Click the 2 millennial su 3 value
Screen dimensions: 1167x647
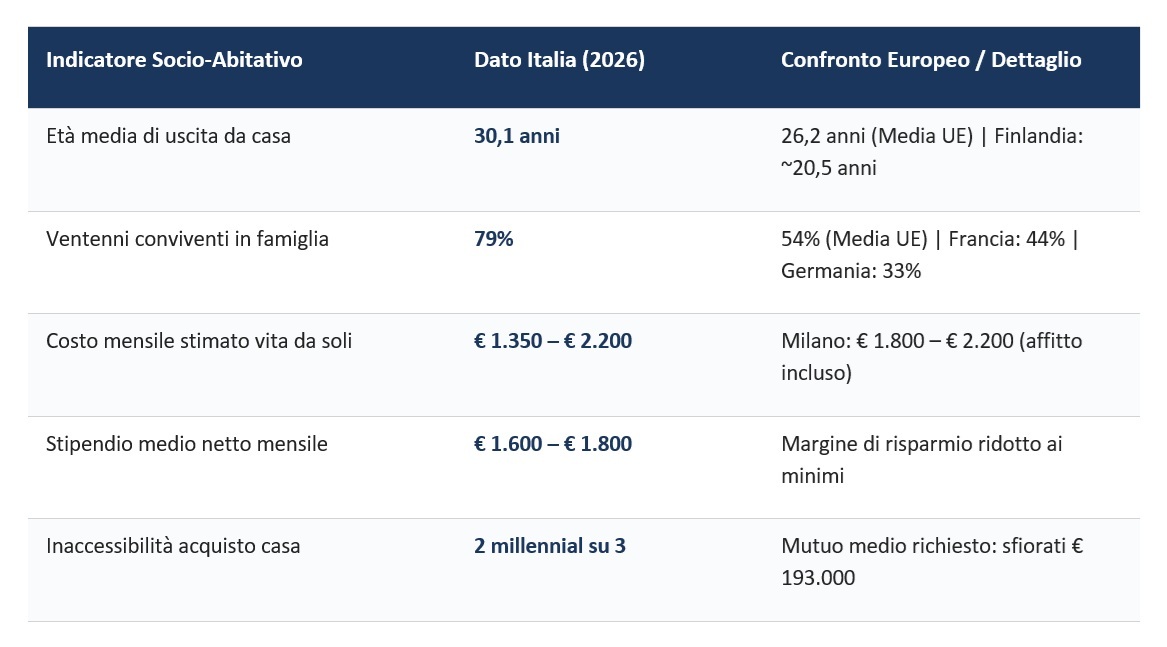[550, 546]
